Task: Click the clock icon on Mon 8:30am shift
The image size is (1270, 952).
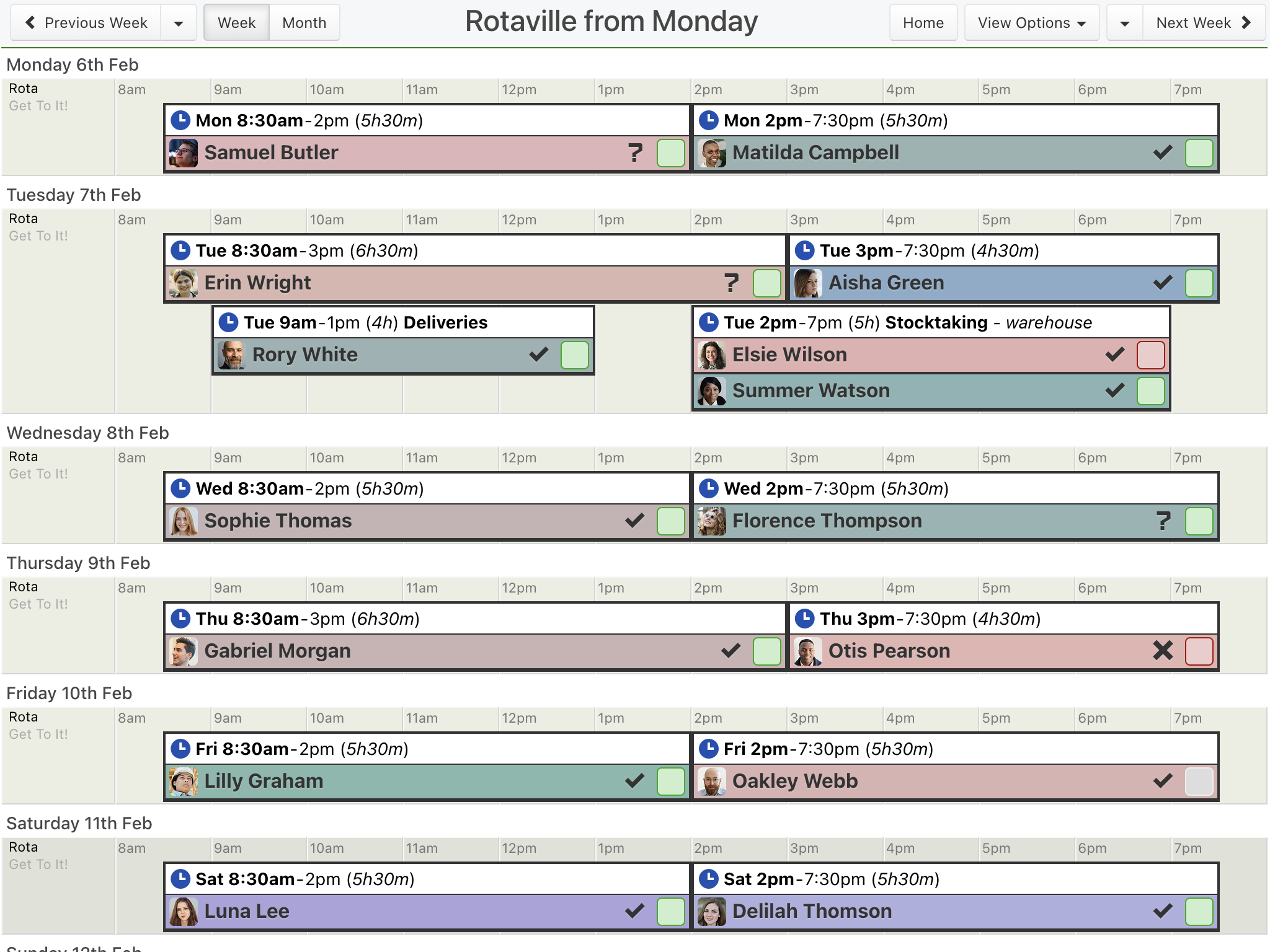Action: pyautogui.click(x=180, y=120)
